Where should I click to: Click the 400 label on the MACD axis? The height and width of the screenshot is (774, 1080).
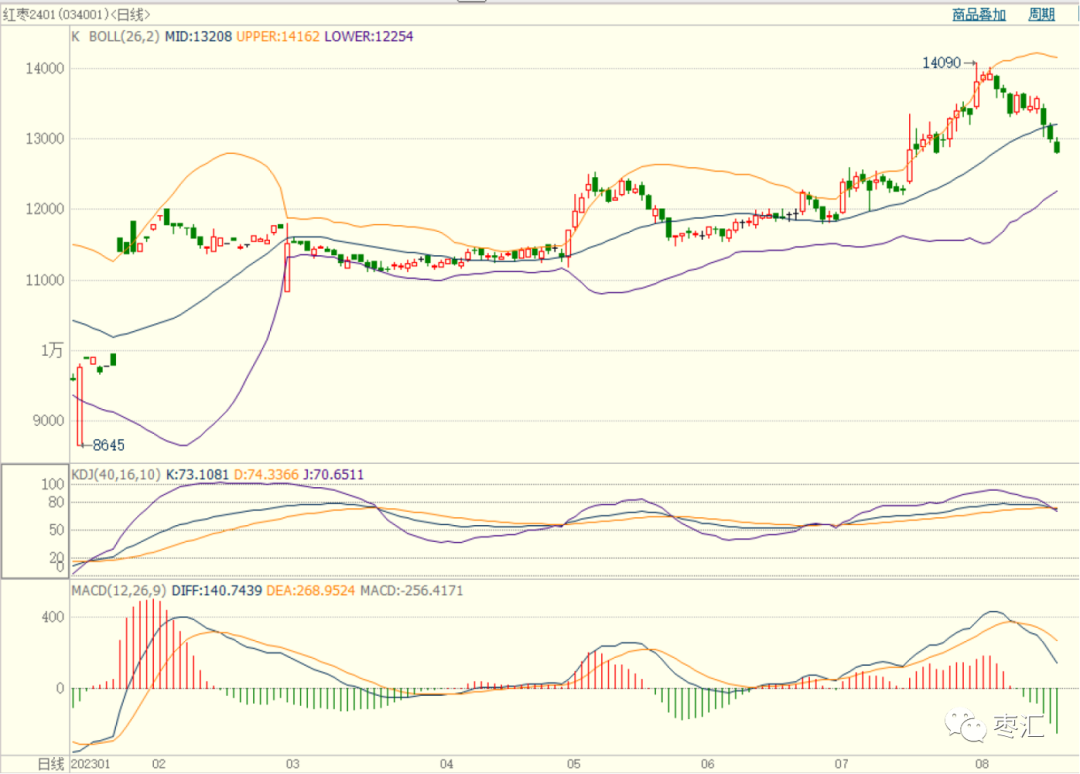point(53,618)
